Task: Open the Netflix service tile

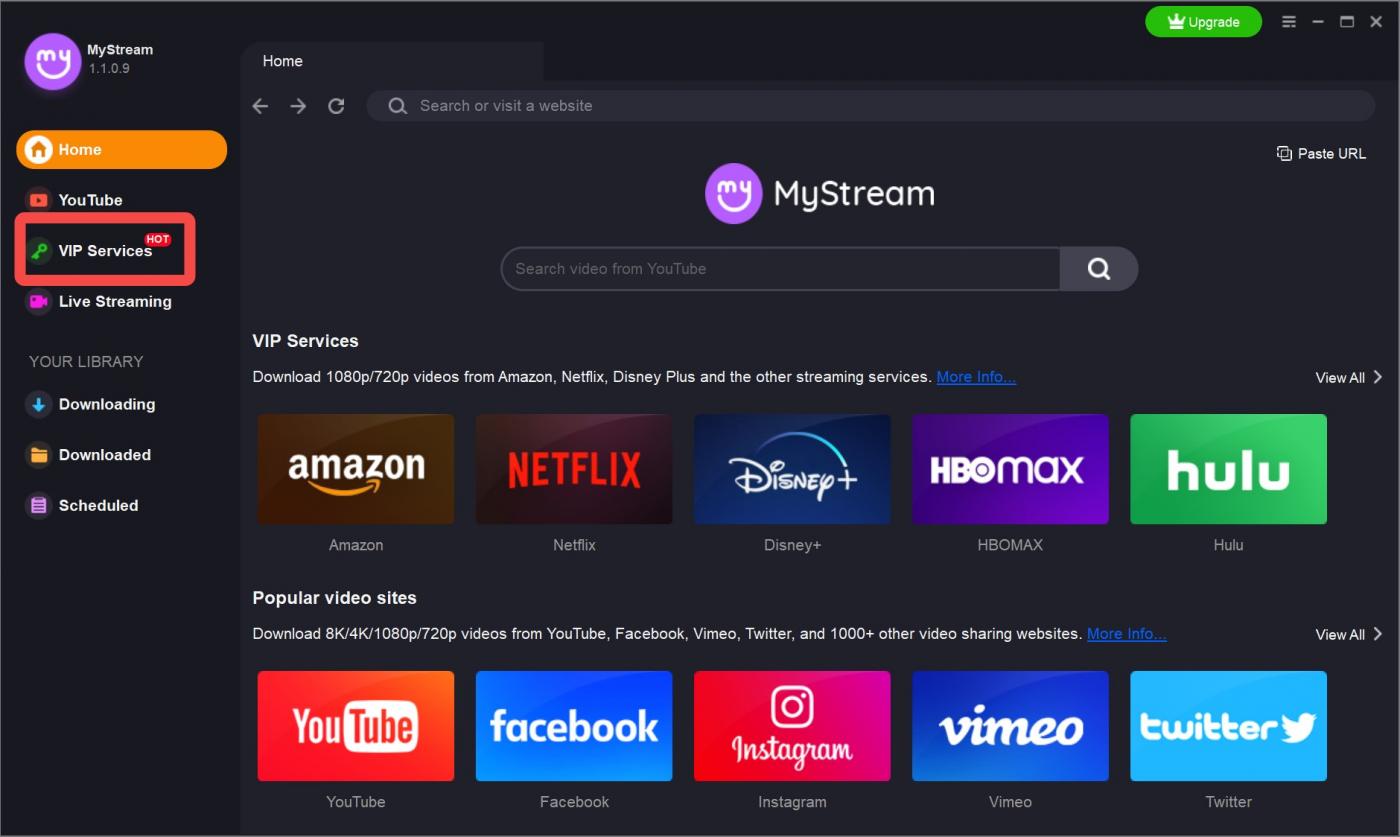Action: [x=574, y=469]
